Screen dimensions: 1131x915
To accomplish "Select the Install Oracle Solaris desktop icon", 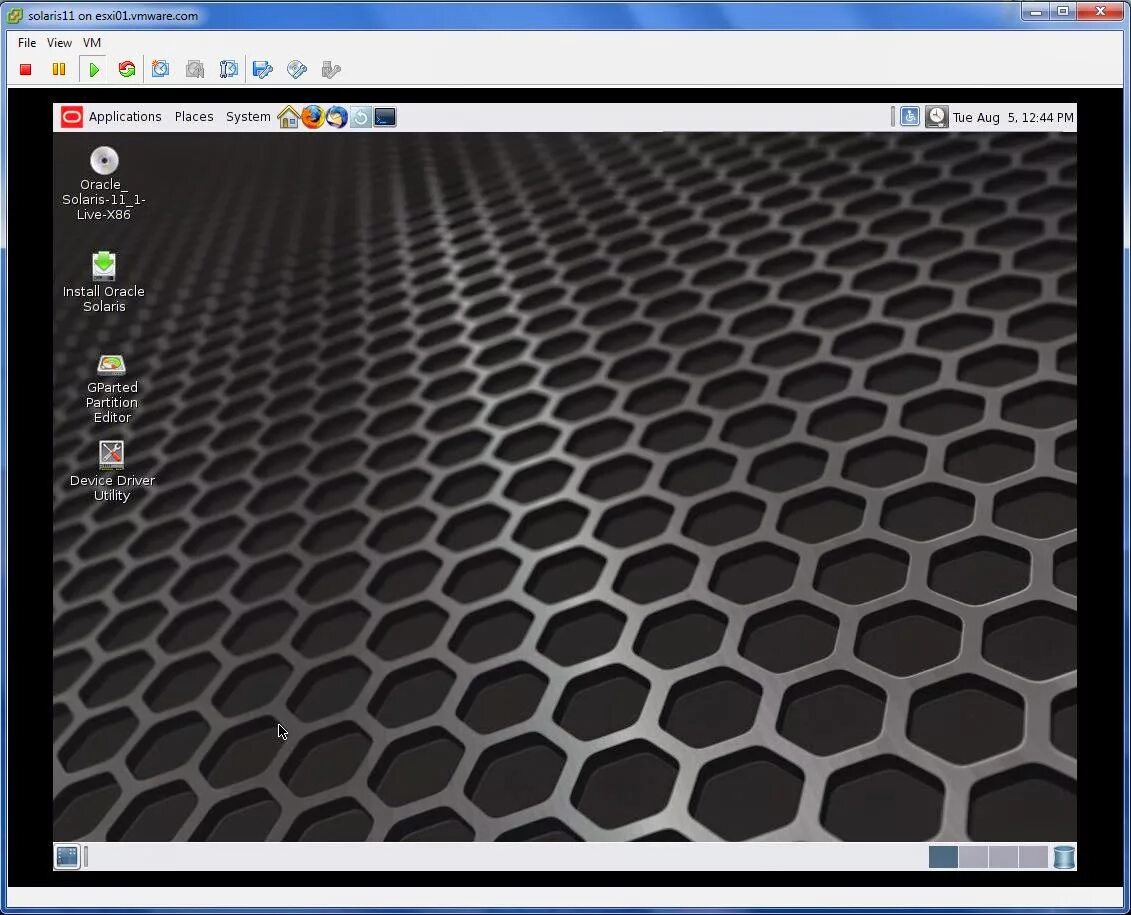I will (x=104, y=282).
